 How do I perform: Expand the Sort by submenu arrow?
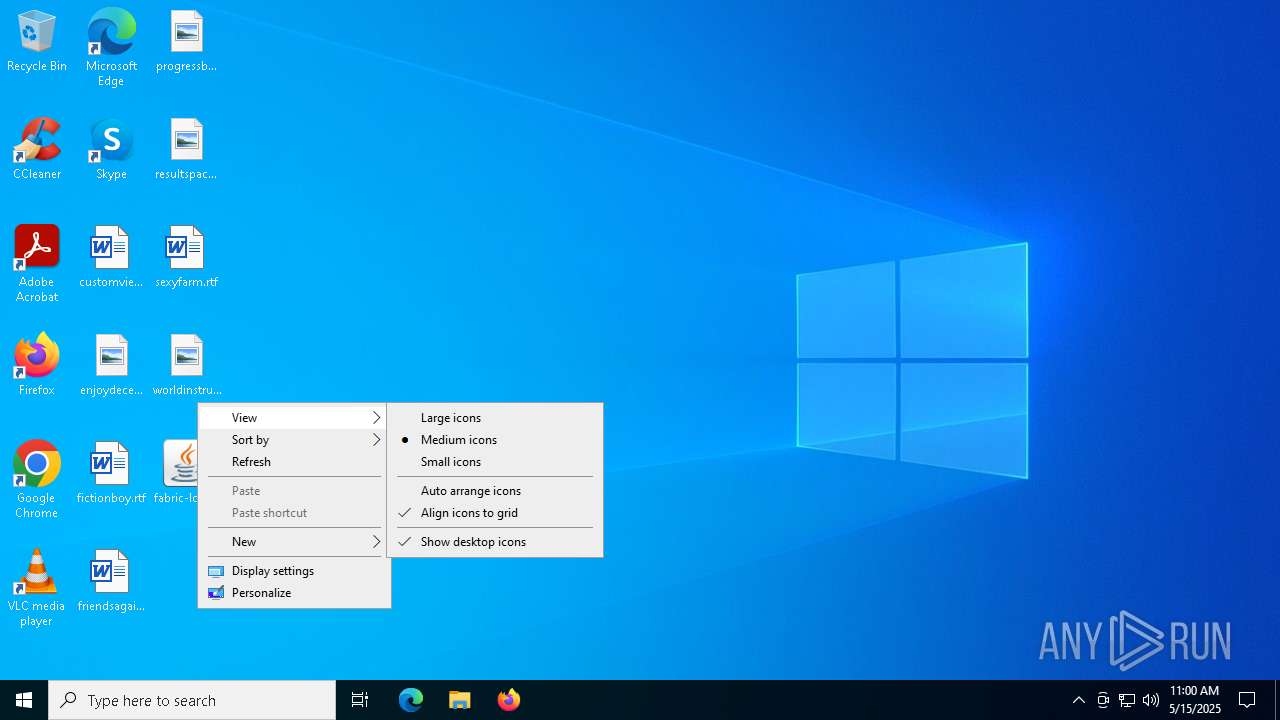377,440
